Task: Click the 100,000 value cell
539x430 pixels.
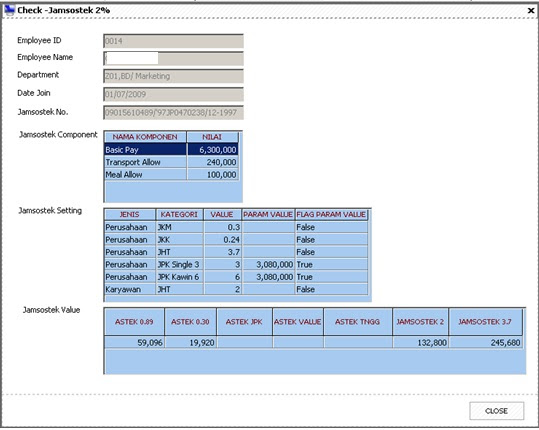Action: pyautogui.click(x=212, y=174)
